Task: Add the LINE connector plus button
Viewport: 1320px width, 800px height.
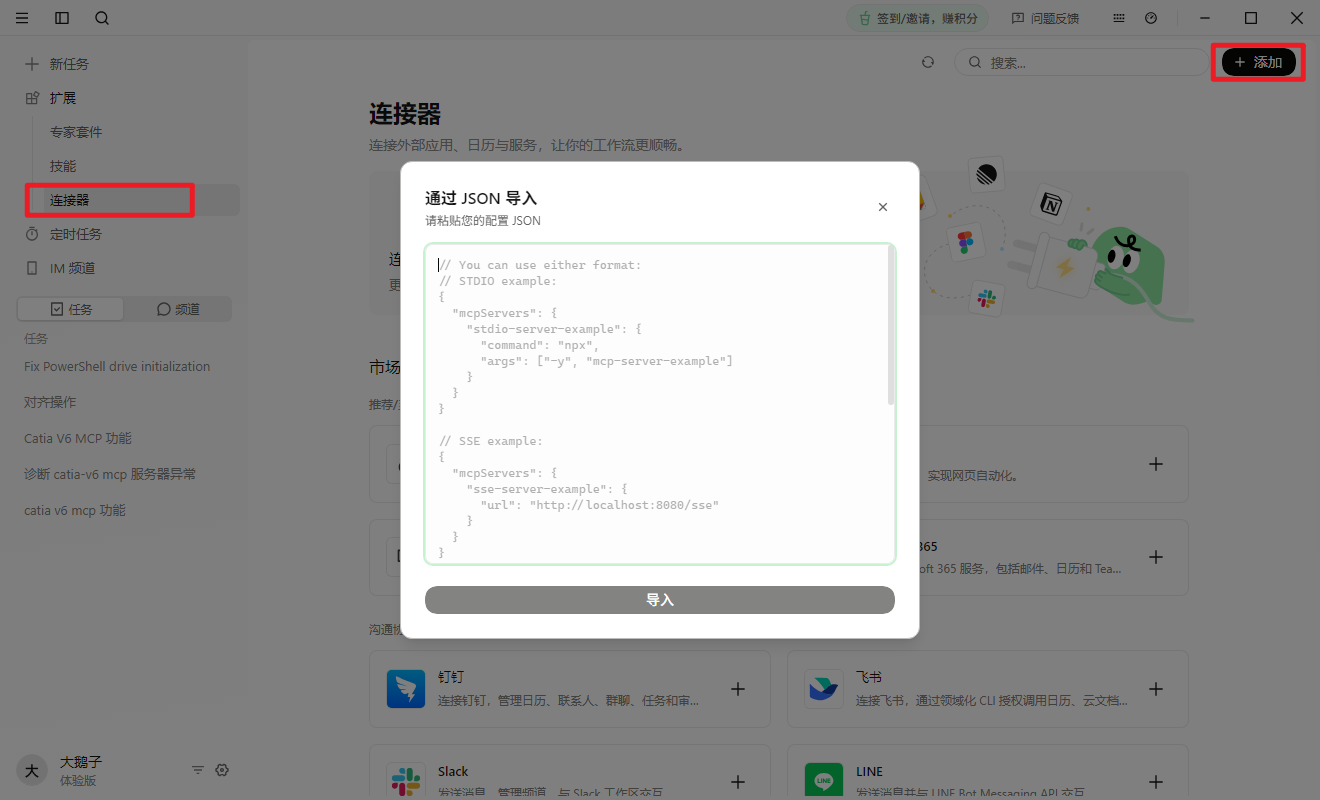Action: [x=1156, y=782]
